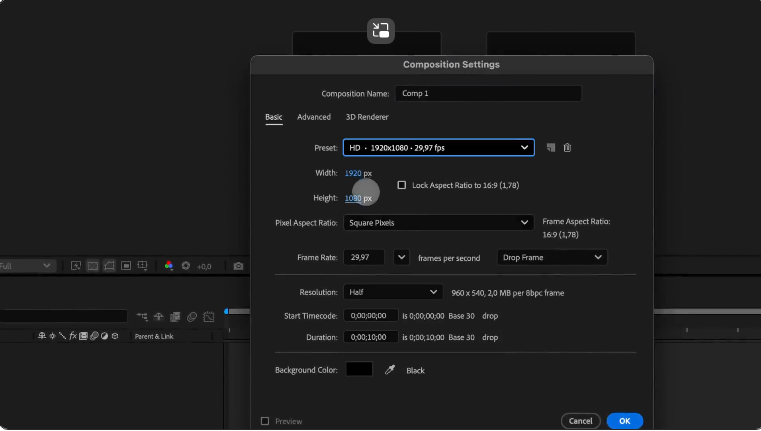Screen dimensions: 761x431
Task: Click the timeline layer search field
Action: tap(64, 316)
